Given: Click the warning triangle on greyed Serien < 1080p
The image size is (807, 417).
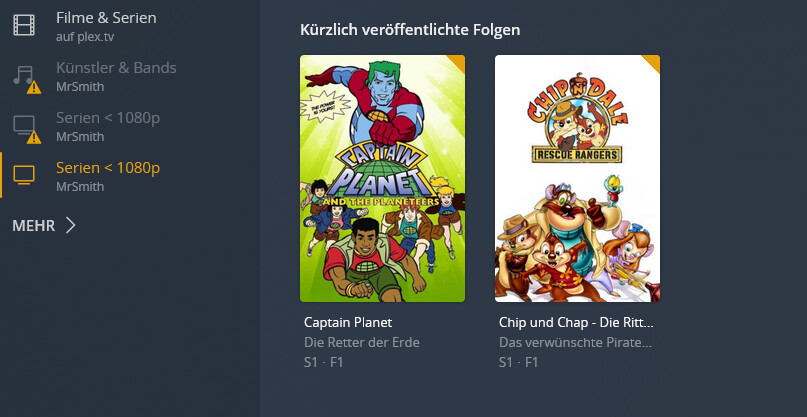Looking at the screenshot, I should pyautogui.click(x=34, y=137).
